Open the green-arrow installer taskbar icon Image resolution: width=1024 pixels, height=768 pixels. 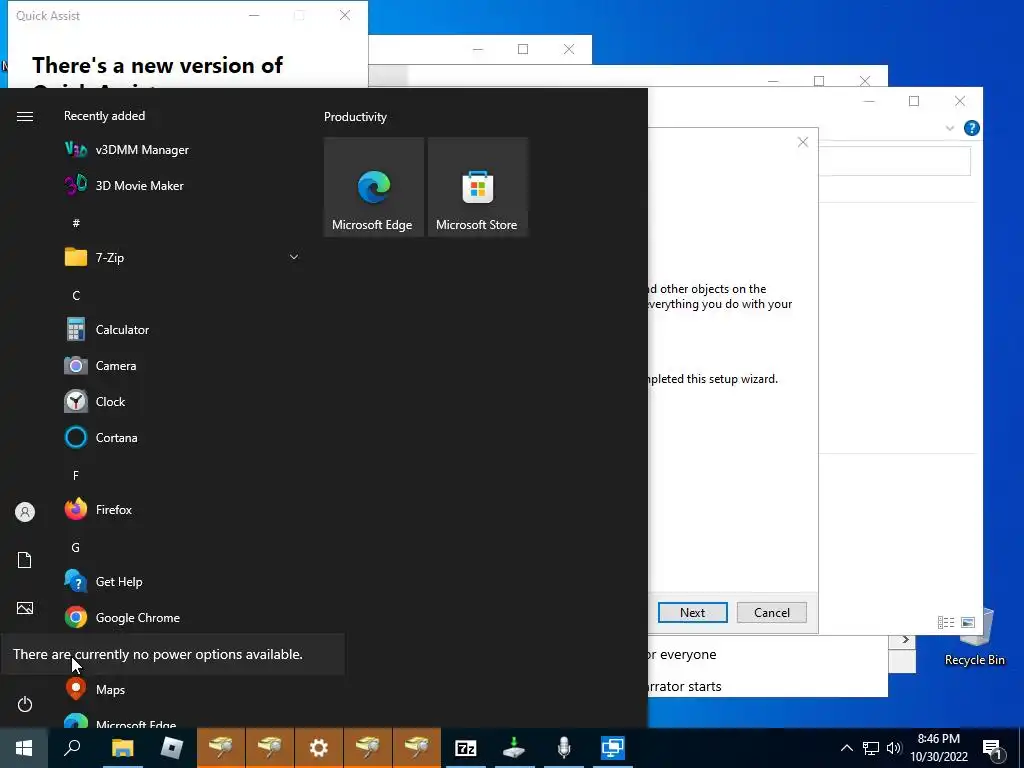(515, 748)
